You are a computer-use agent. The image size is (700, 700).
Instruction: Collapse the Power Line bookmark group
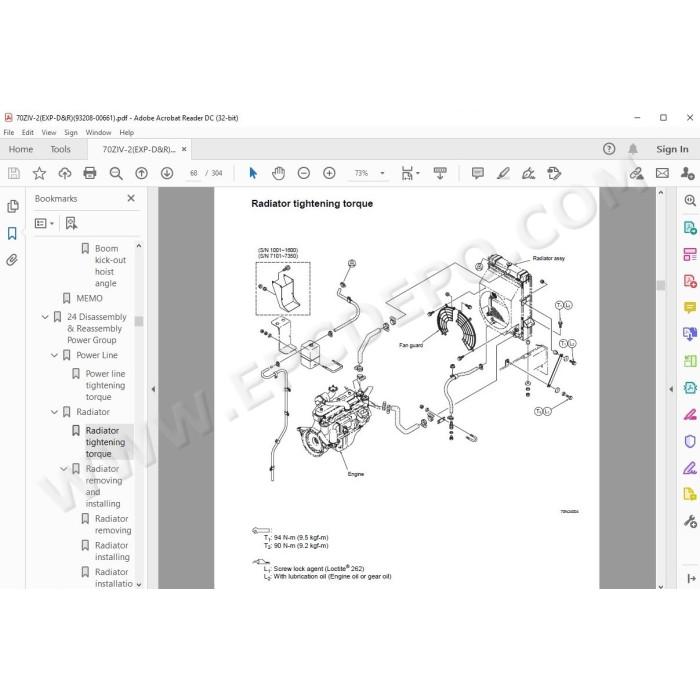pyautogui.click(x=54, y=355)
